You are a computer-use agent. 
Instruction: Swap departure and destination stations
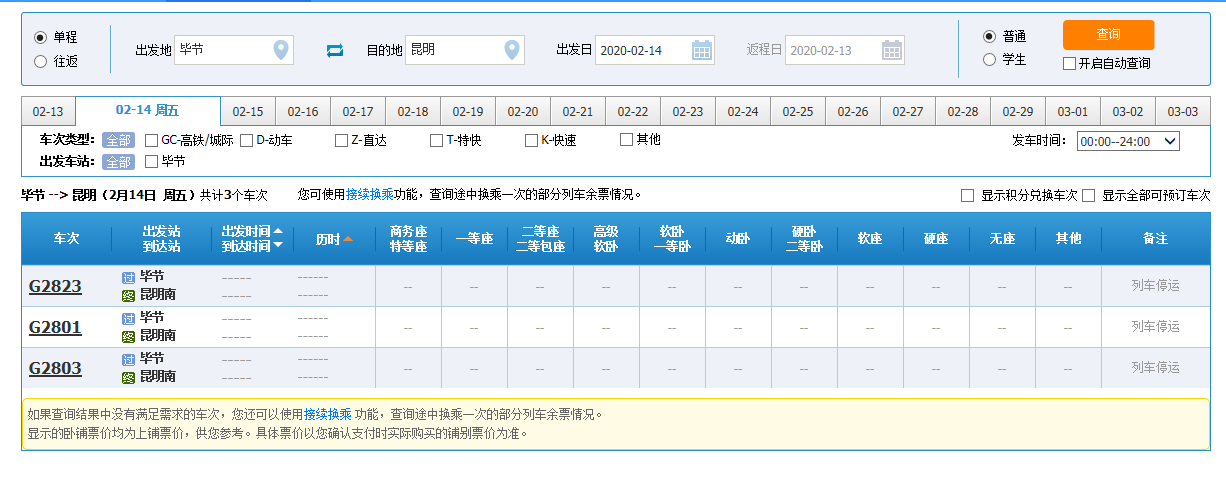coord(335,50)
